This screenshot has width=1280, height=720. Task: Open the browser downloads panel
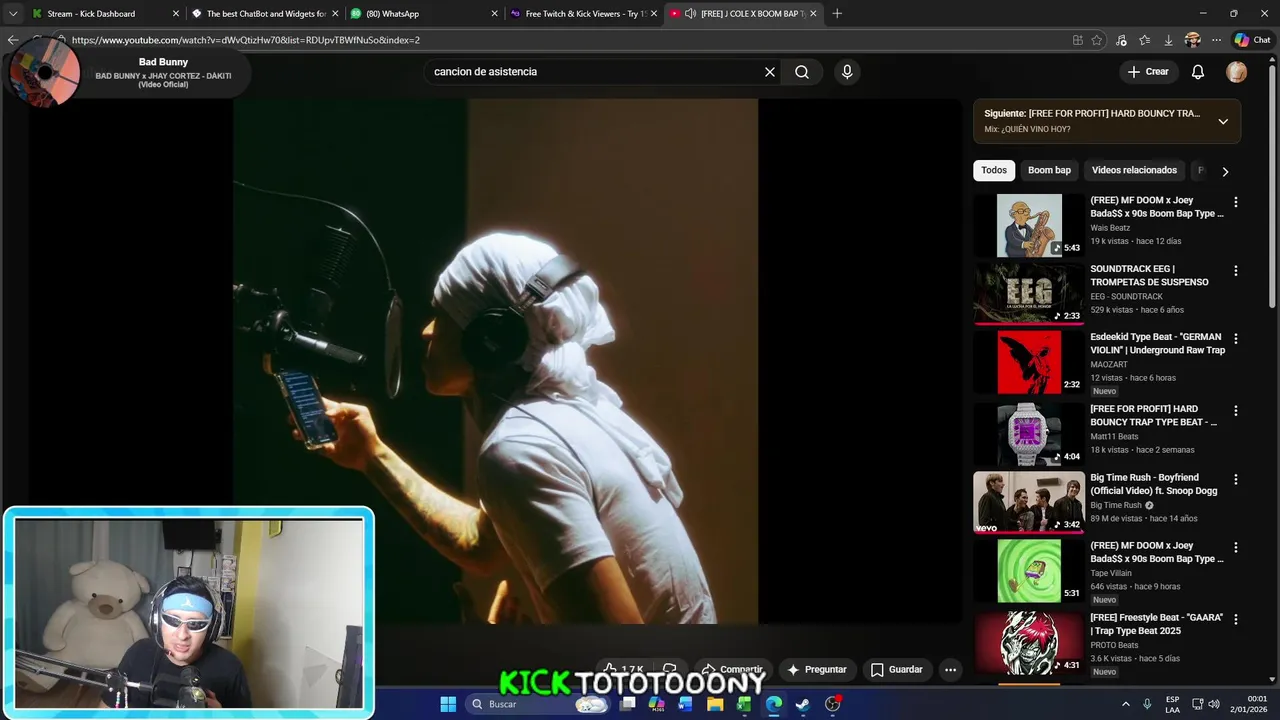point(1168,40)
